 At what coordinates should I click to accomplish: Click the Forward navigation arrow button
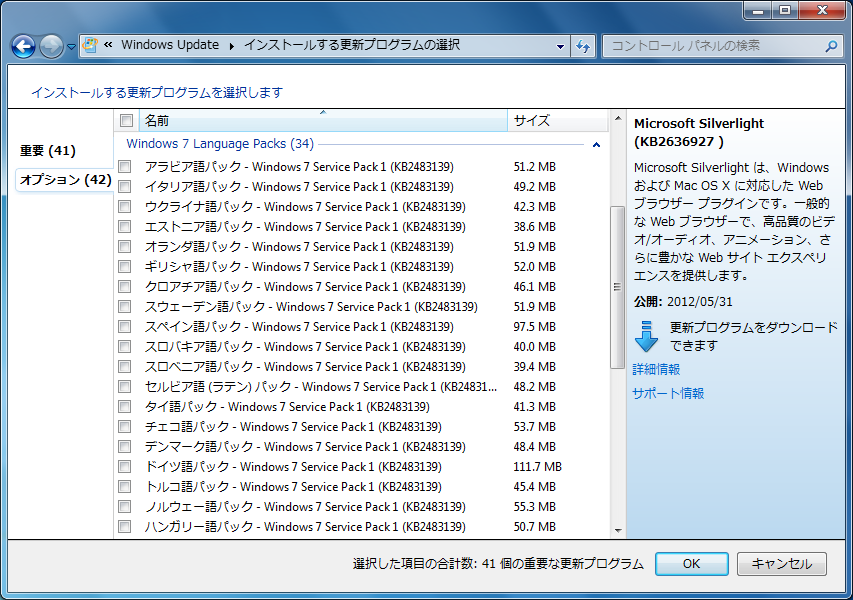[x=50, y=46]
